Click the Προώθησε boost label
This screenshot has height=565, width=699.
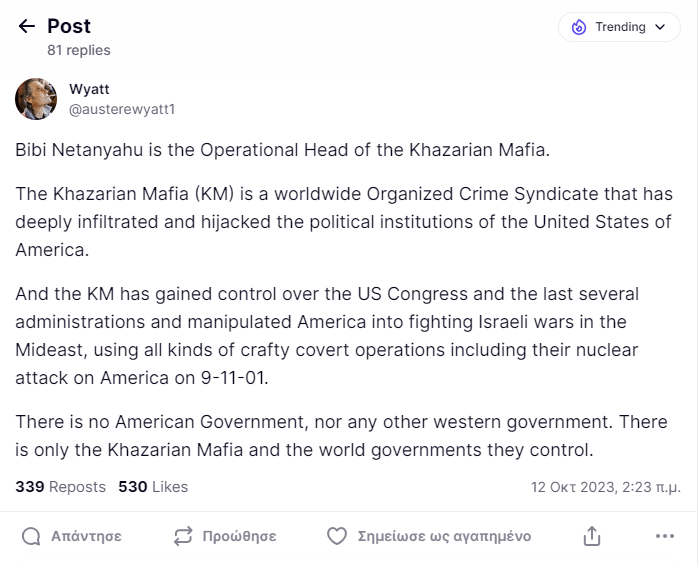pyautogui.click(x=239, y=536)
